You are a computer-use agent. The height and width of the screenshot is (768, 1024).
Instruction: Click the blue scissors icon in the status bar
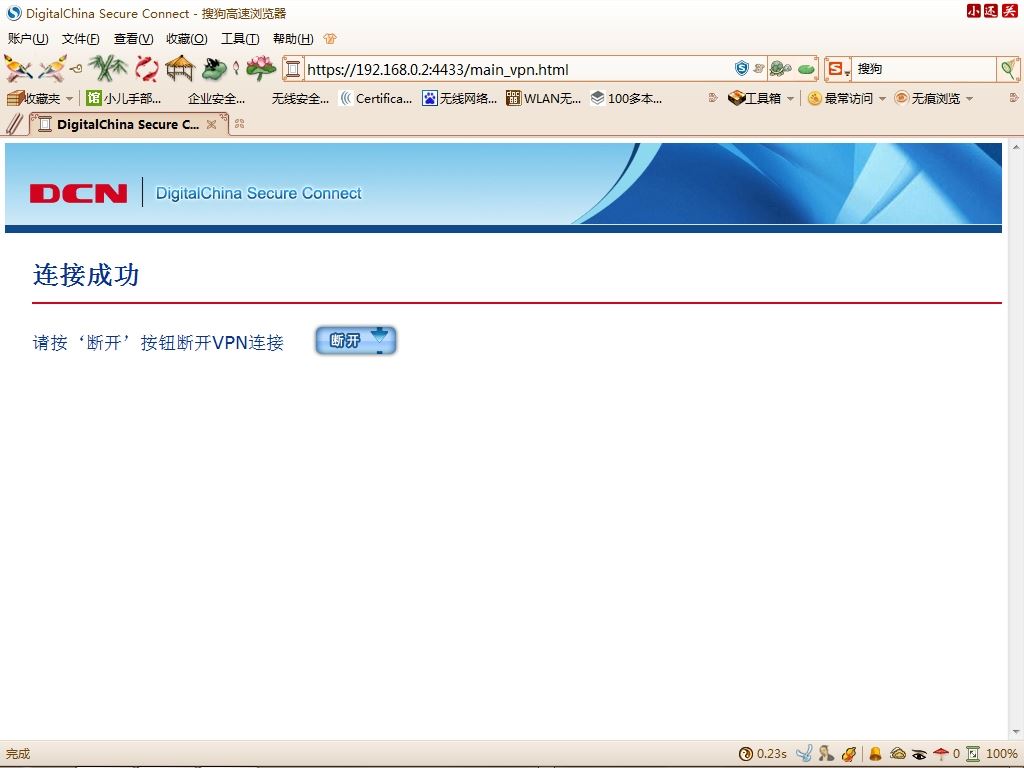804,754
